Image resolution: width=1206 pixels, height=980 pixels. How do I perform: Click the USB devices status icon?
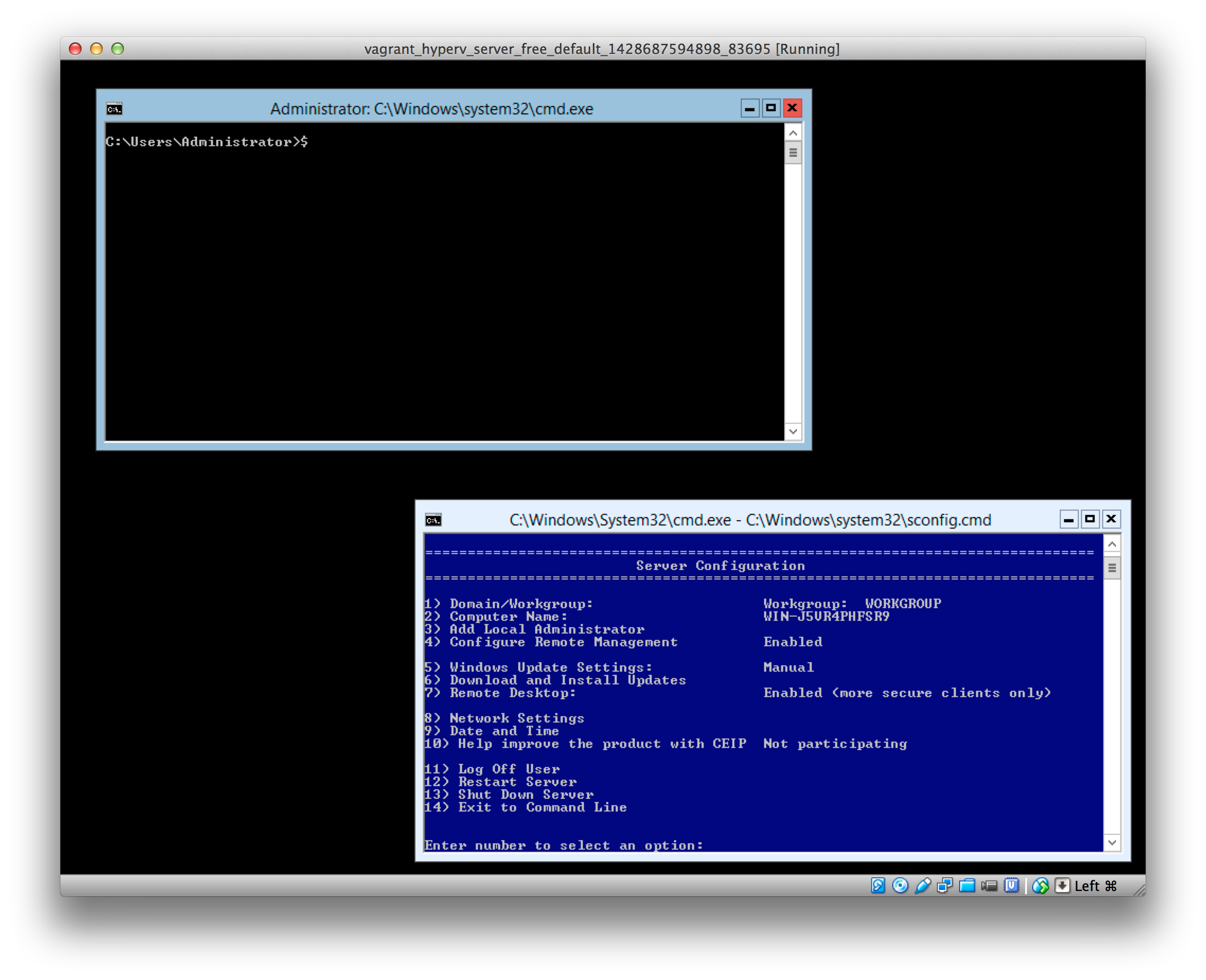[x=923, y=886]
